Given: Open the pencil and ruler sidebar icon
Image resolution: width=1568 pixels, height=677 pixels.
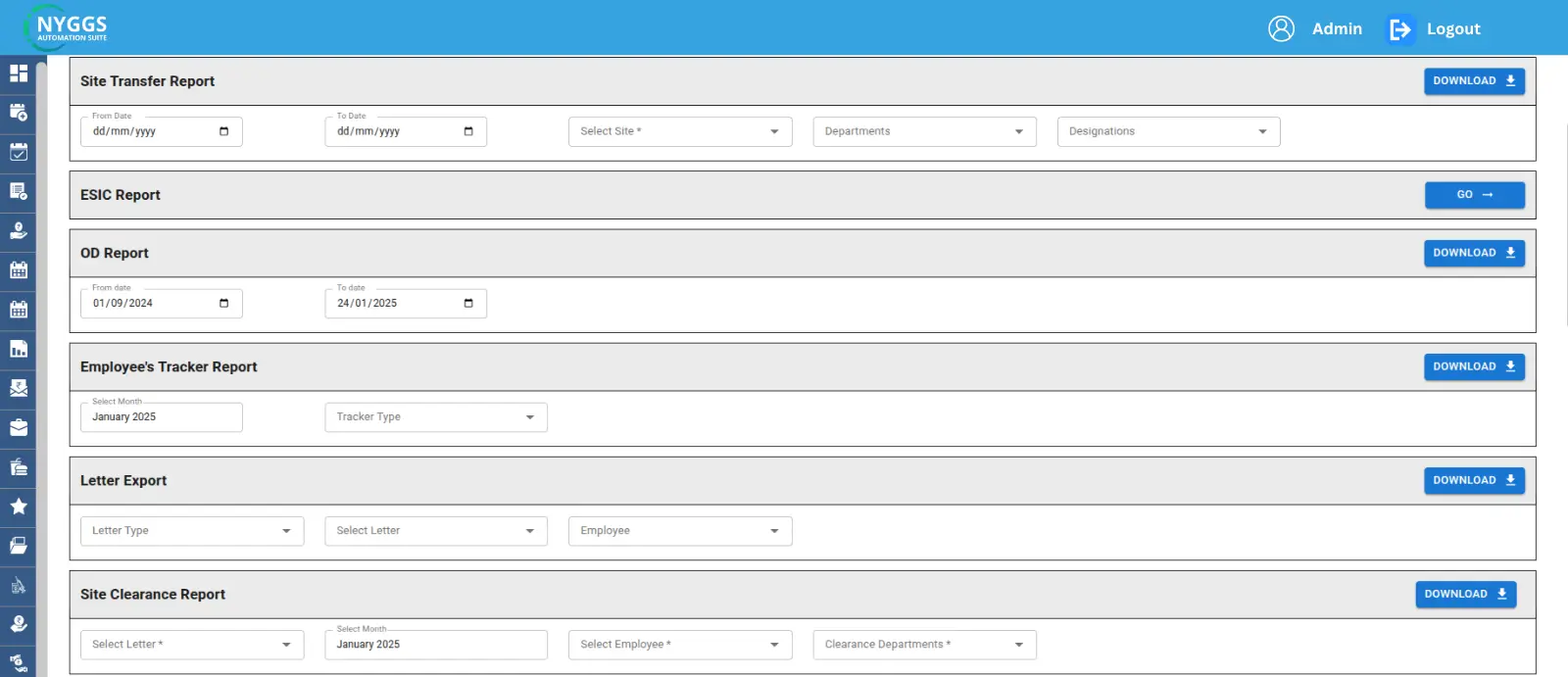Looking at the screenshot, I should coord(19,586).
